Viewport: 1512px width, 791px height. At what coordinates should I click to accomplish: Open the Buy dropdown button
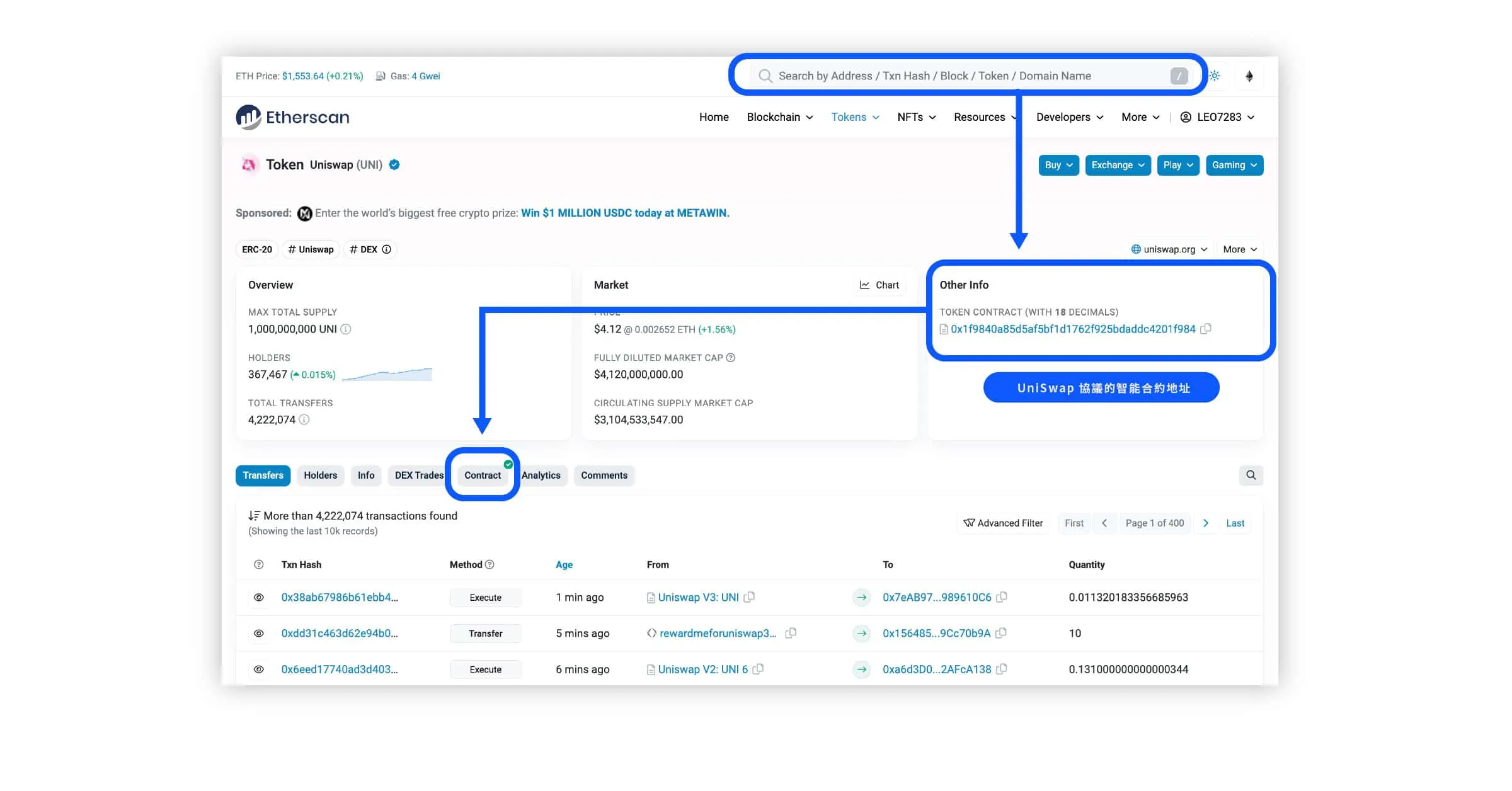click(1058, 165)
